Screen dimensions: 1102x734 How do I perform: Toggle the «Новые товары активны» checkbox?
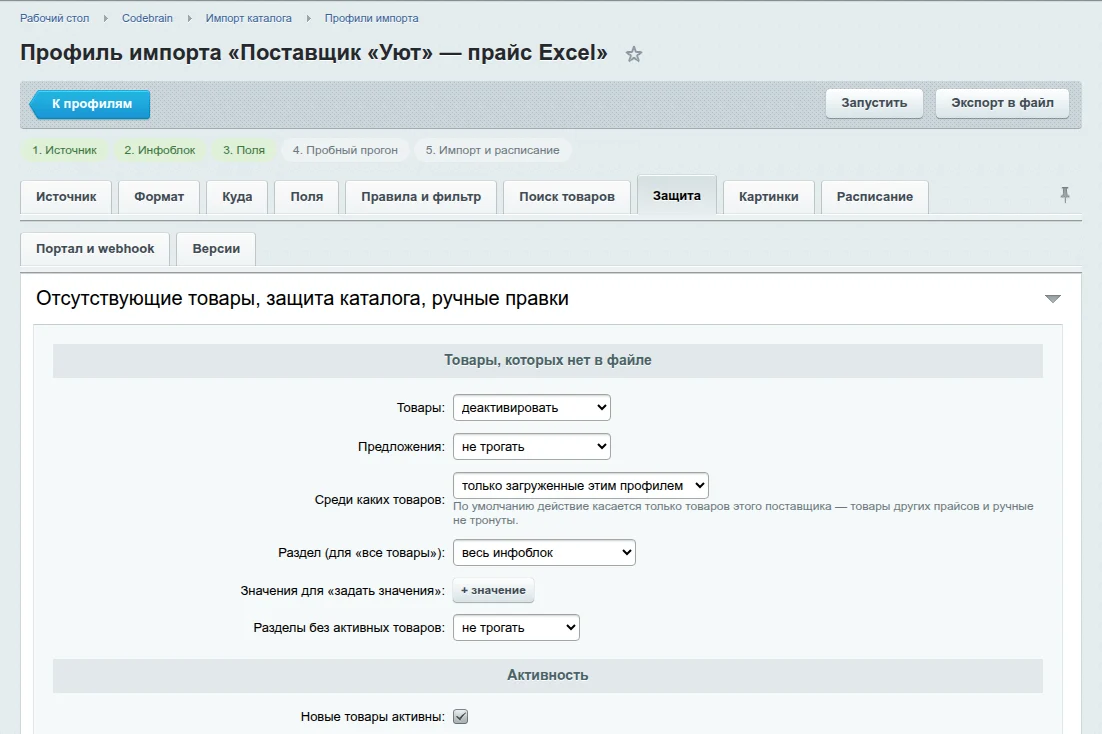click(x=460, y=716)
